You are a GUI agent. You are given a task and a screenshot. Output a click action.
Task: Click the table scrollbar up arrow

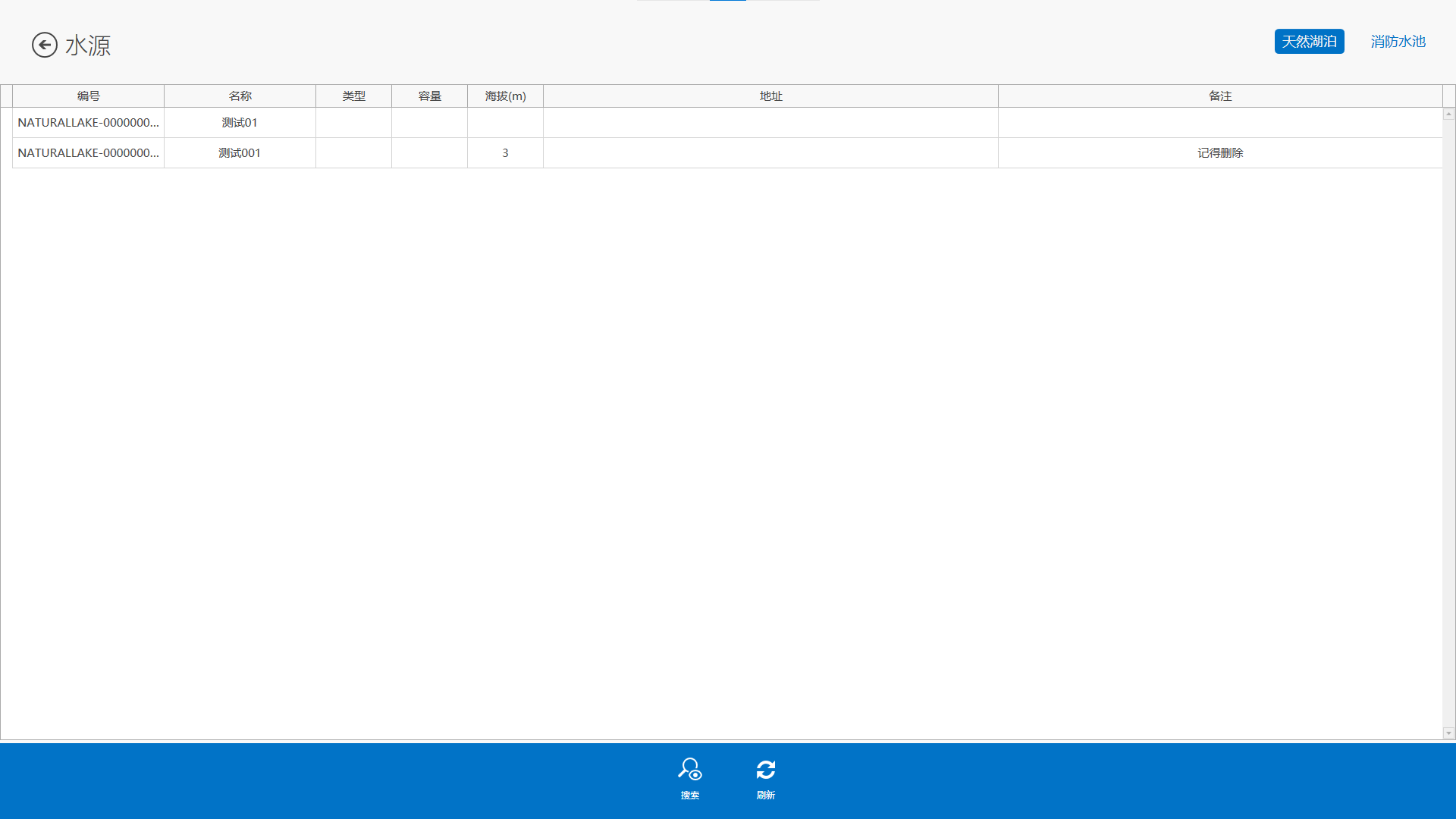click(x=1448, y=114)
